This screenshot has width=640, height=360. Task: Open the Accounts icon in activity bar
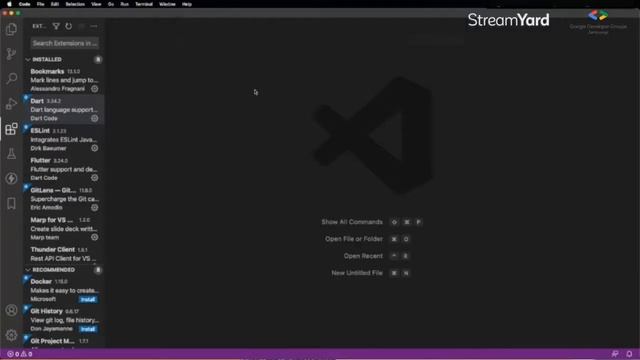11,310
